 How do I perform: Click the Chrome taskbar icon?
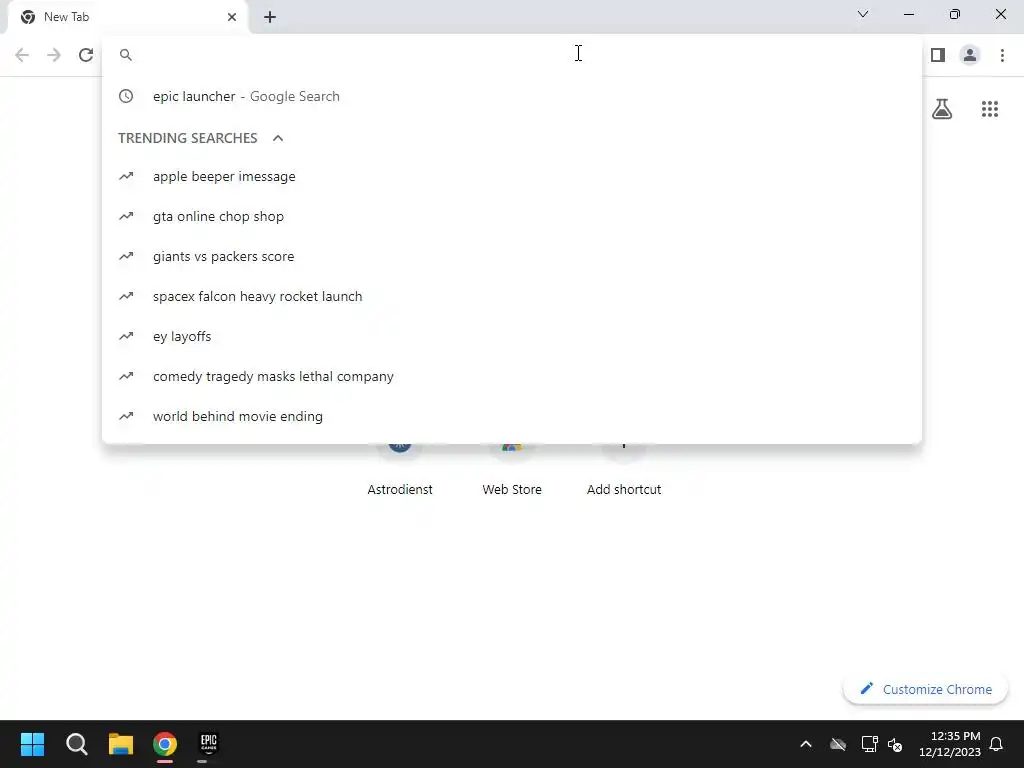(x=165, y=744)
